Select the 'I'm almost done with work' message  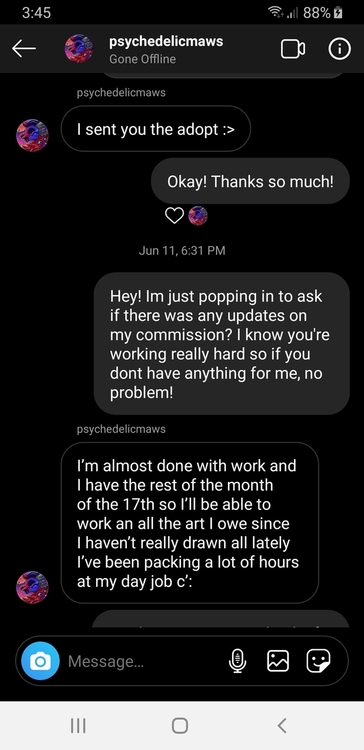click(x=190, y=522)
